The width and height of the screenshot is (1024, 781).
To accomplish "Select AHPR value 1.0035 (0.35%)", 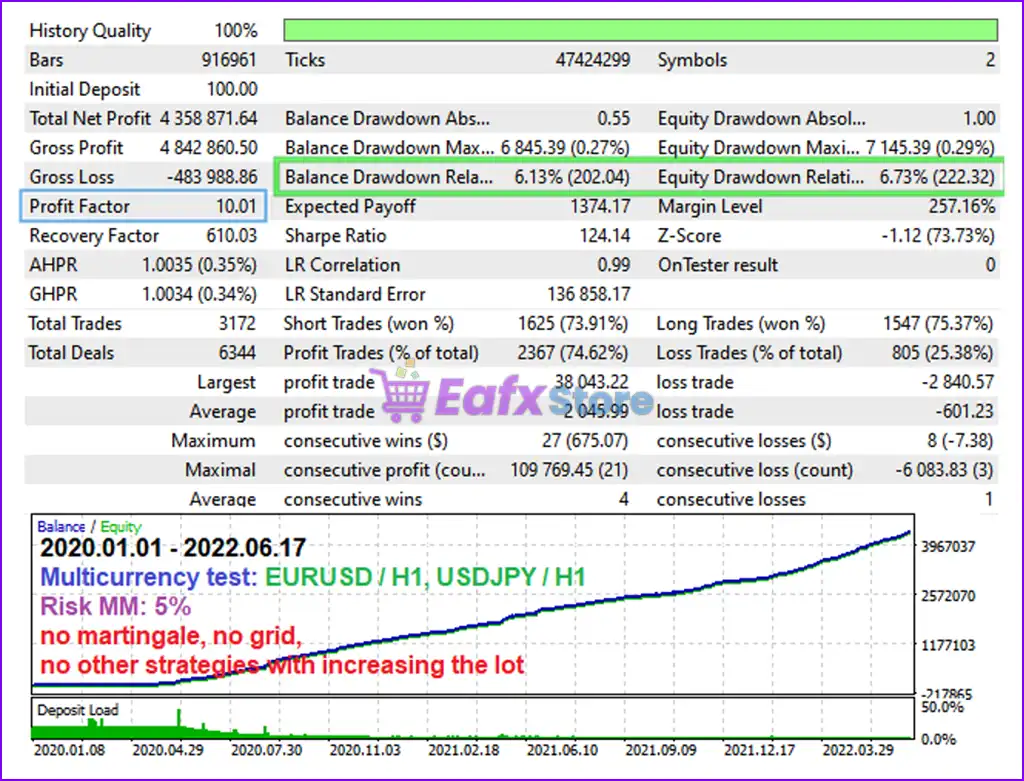I will 199,266.
